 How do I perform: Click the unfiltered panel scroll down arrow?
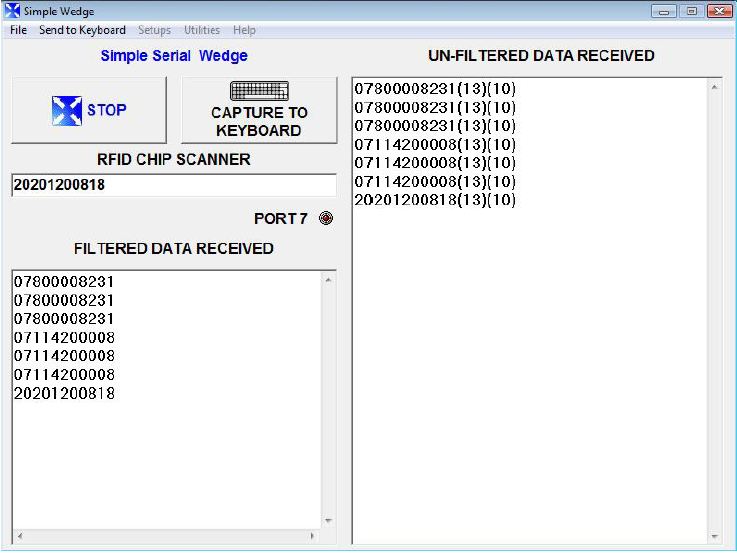point(714,536)
